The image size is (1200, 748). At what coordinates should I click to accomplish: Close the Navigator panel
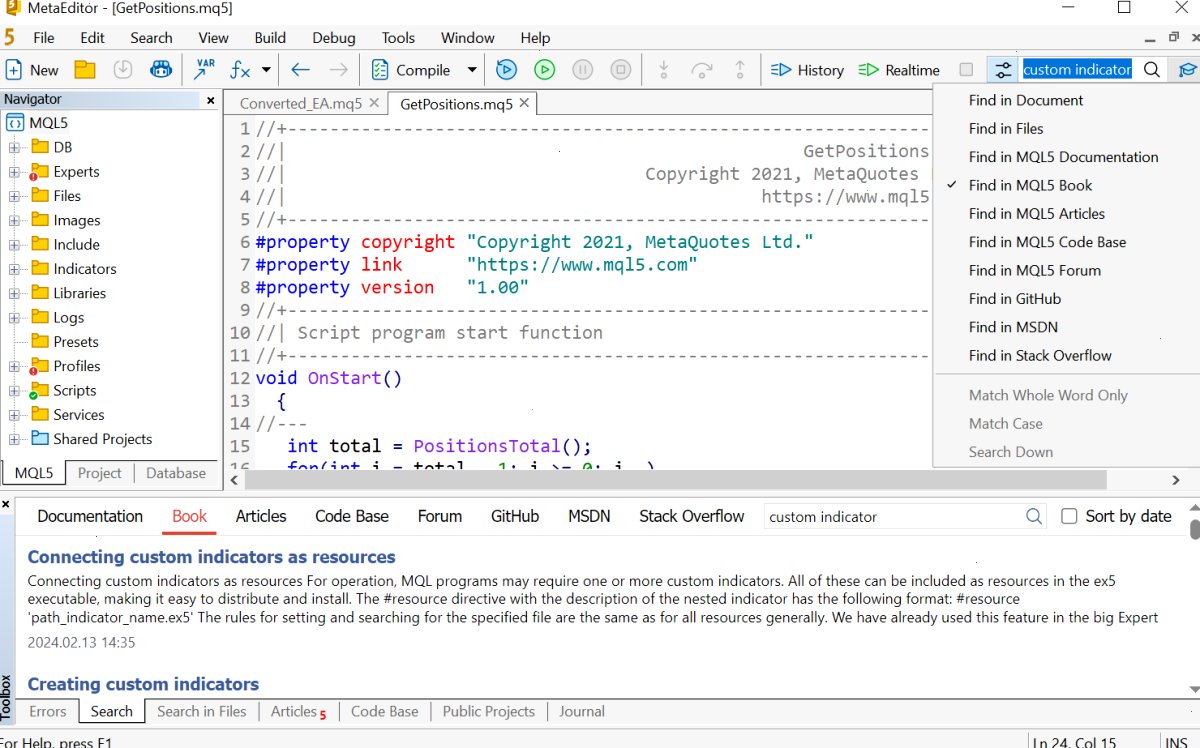210,100
